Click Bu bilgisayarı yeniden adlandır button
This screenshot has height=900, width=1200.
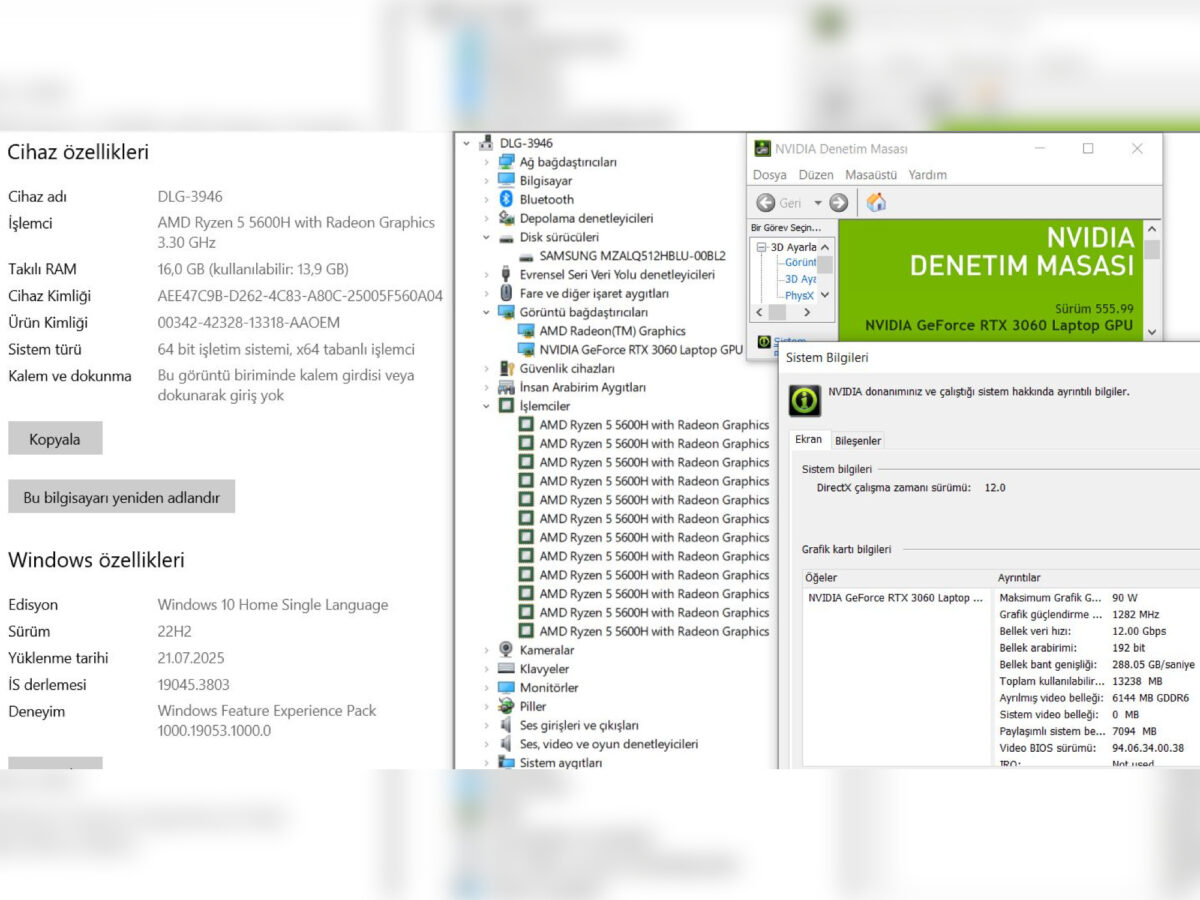(121, 496)
